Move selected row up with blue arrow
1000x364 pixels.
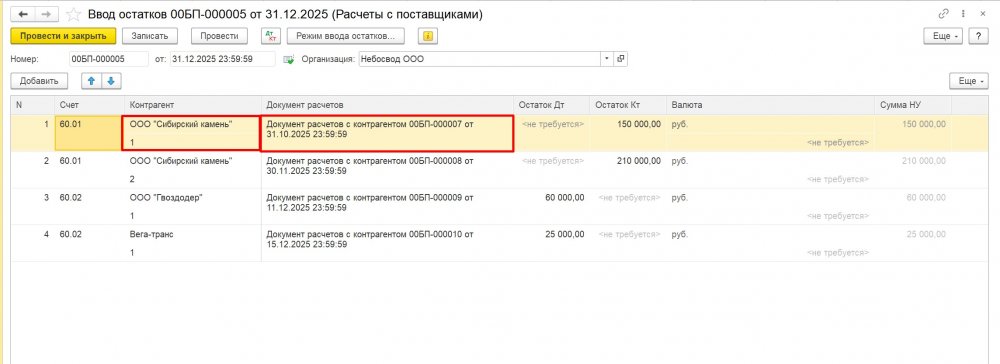[x=91, y=81]
